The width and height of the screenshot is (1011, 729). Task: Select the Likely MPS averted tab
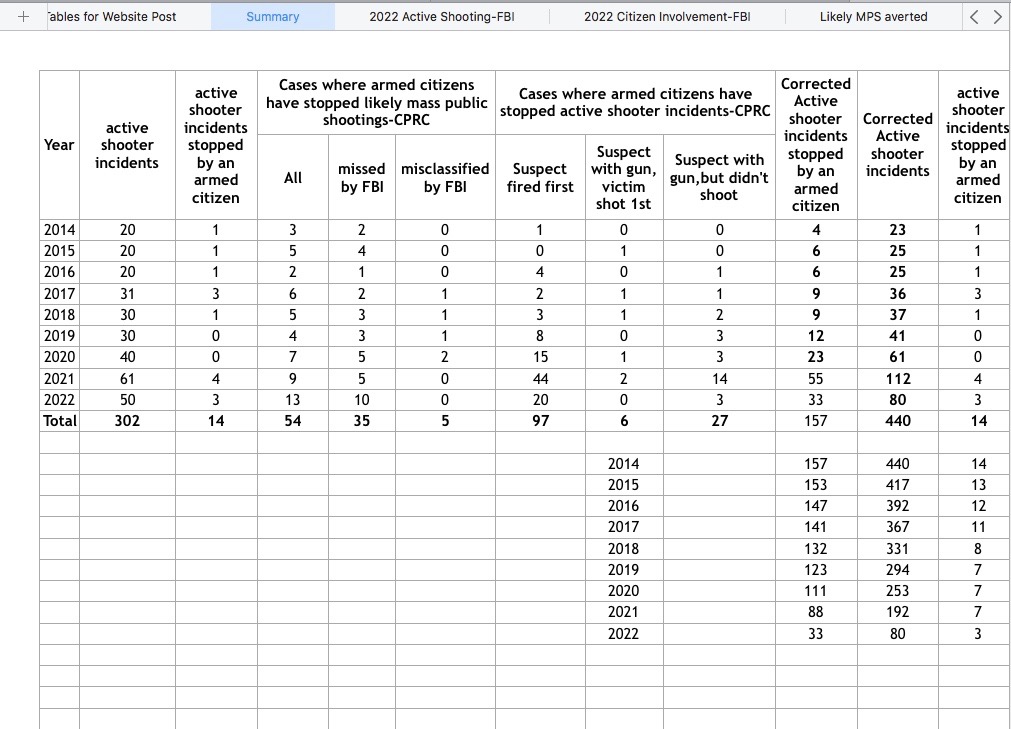[x=873, y=17]
